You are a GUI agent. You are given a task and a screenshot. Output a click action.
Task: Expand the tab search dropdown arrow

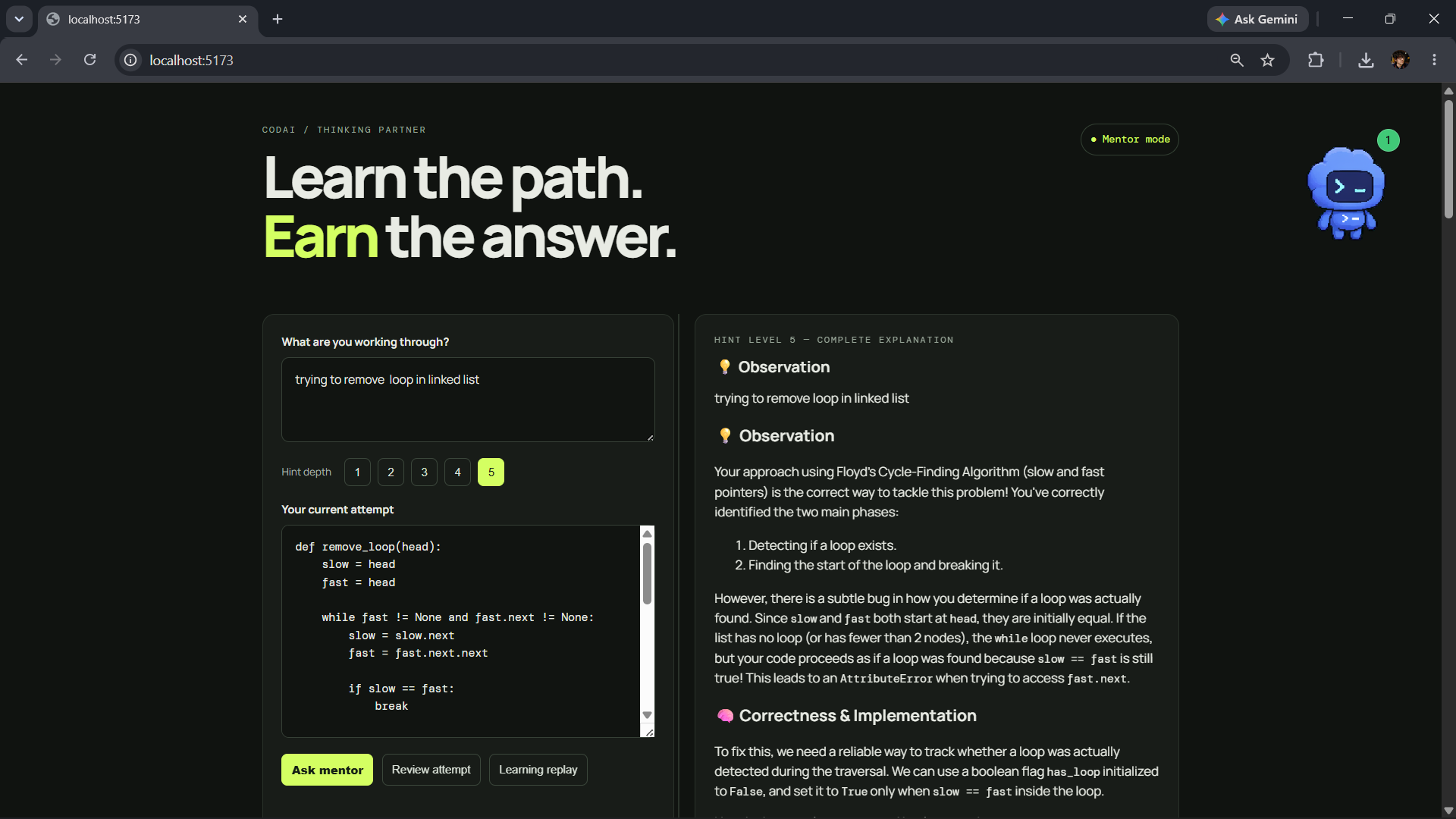[19, 19]
